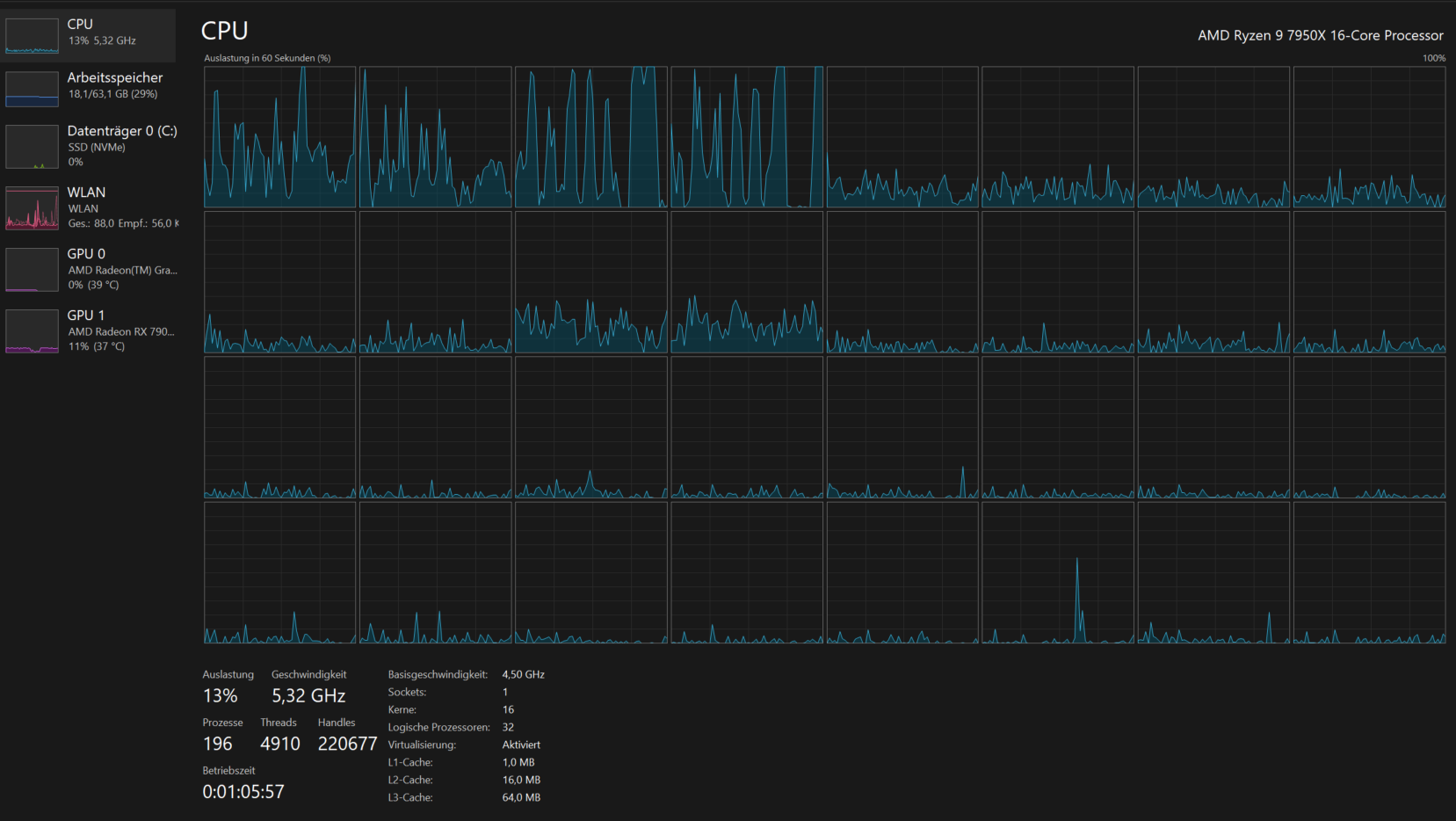This screenshot has width=1456, height=821.
Task: Click the "Sockets:" label
Action: pyautogui.click(x=407, y=693)
